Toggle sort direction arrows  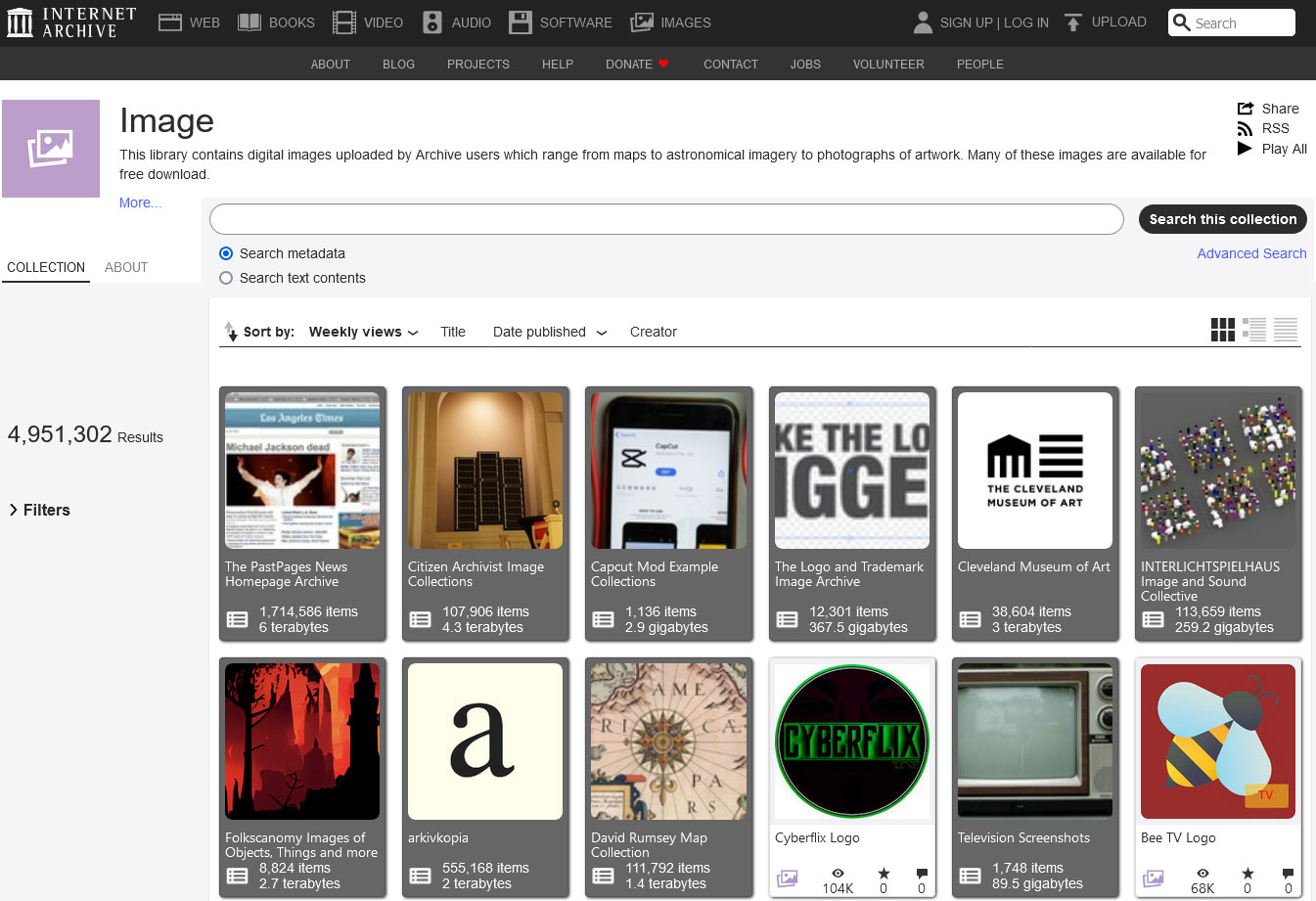pyautogui.click(x=231, y=332)
